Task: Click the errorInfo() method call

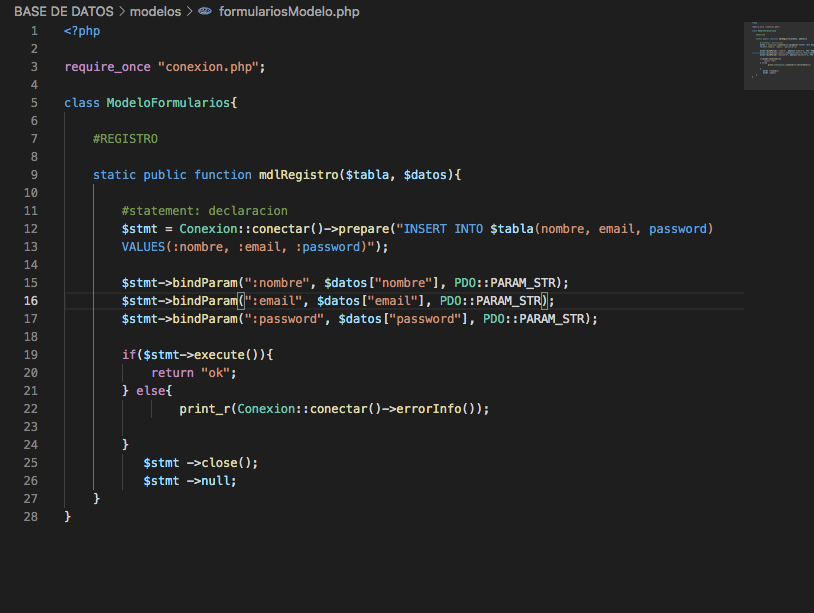Action: [436, 409]
